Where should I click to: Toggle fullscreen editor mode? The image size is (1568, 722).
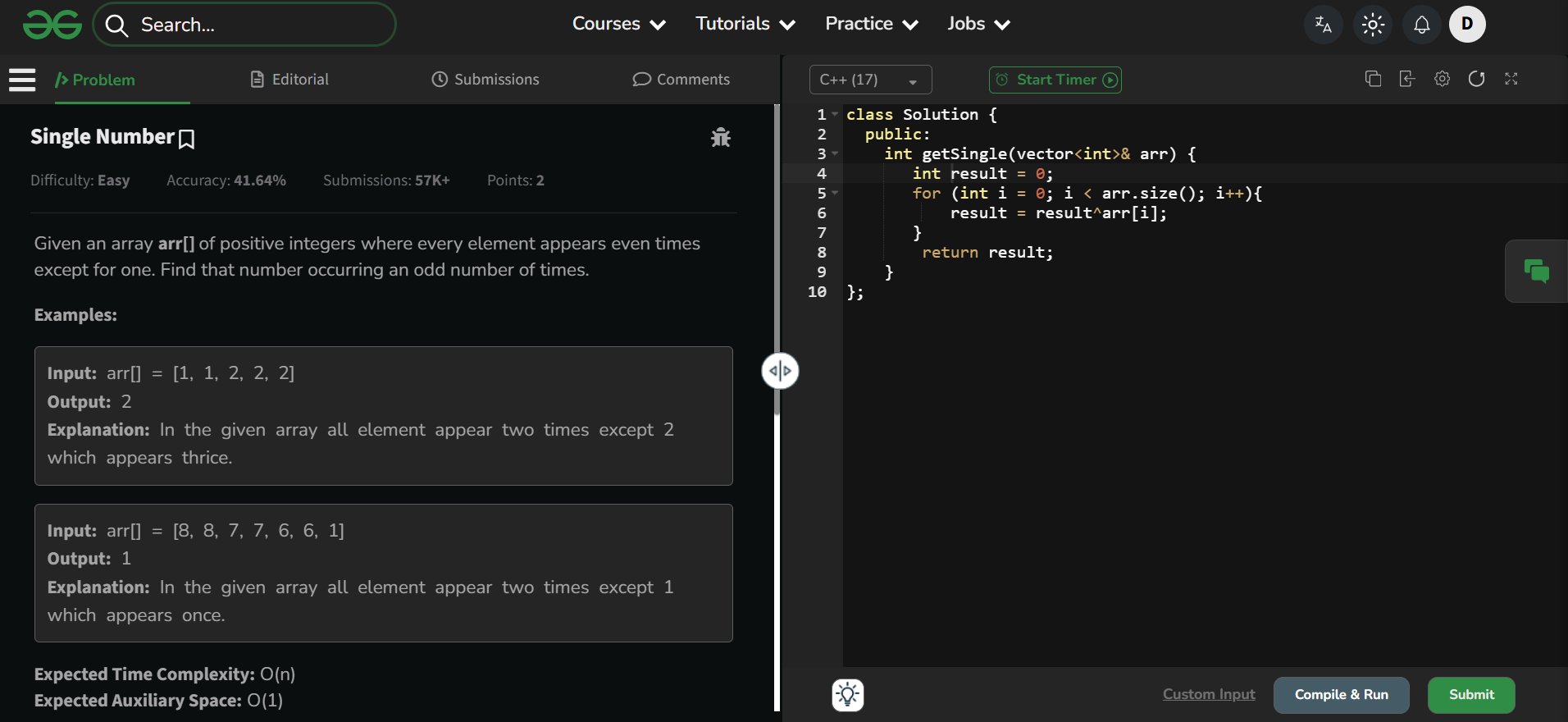pyautogui.click(x=1511, y=79)
